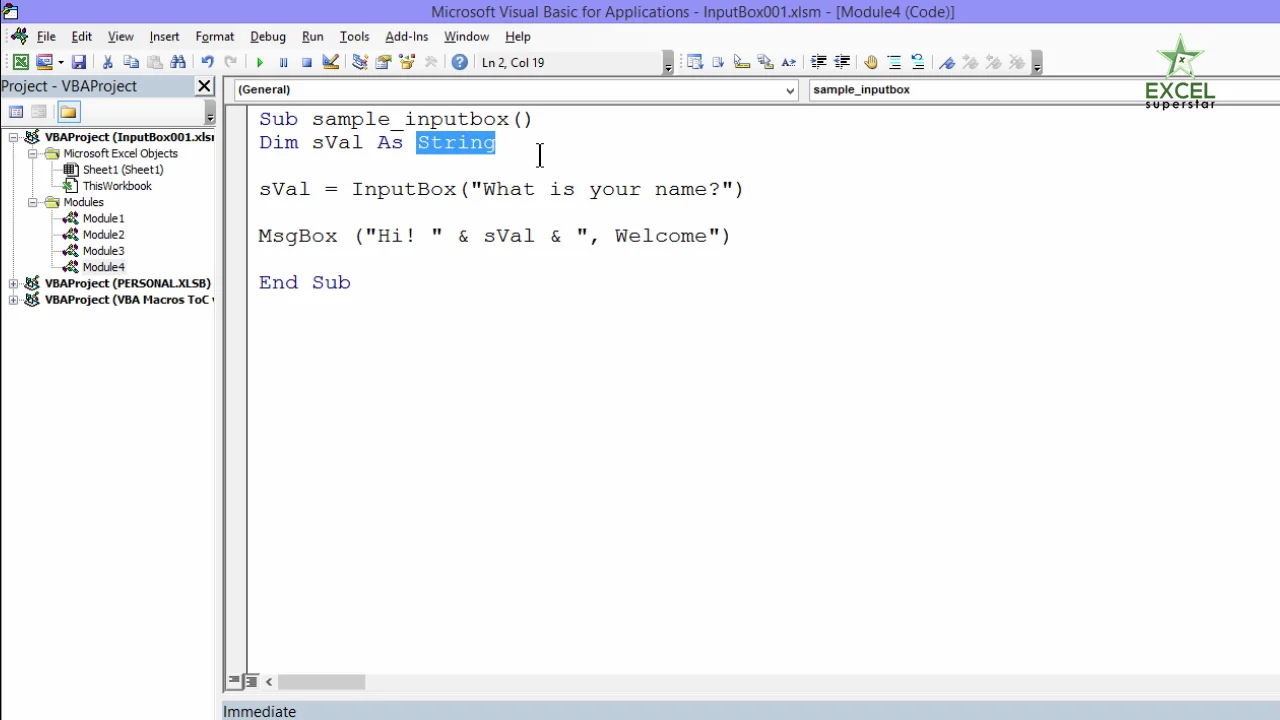
Task: Click the Complete Word icon
Action: (789, 62)
